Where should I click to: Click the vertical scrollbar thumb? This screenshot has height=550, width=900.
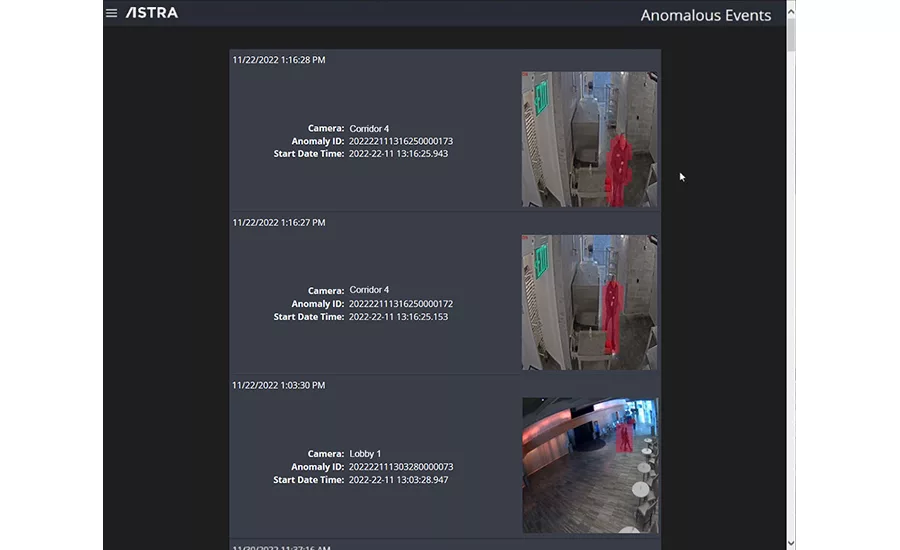coord(791,35)
